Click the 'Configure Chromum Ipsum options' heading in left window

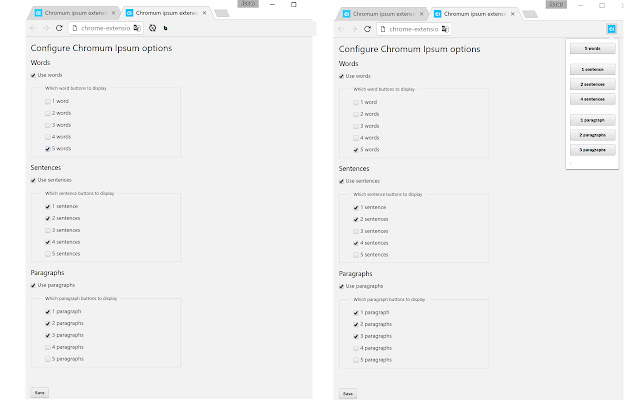coord(101,48)
